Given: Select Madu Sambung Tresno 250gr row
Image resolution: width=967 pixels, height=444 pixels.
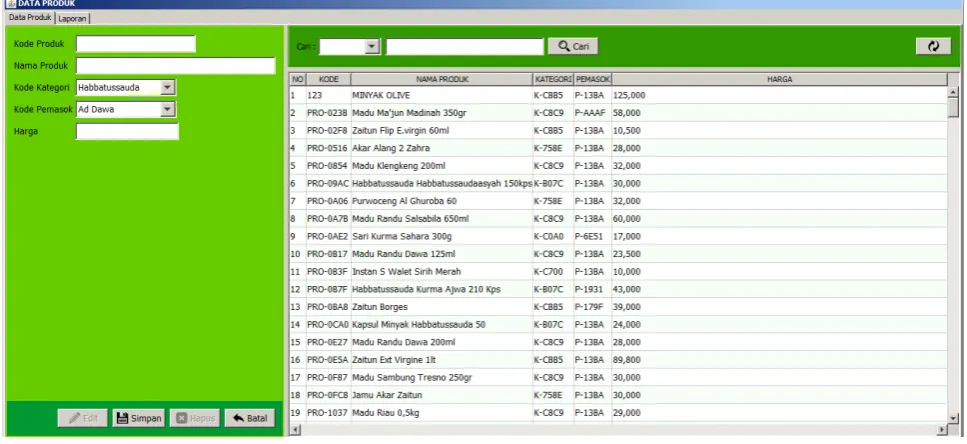Looking at the screenshot, I should pyautogui.click(x=619, y=377).
